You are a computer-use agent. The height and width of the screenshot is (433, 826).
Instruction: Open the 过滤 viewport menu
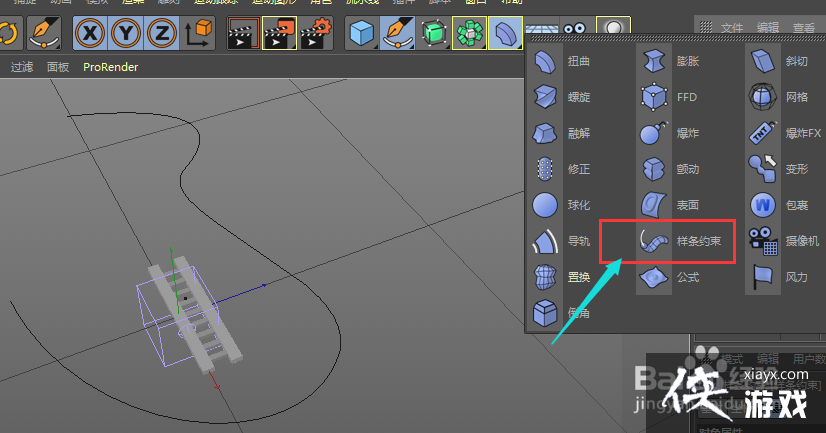tap(22, 67)
